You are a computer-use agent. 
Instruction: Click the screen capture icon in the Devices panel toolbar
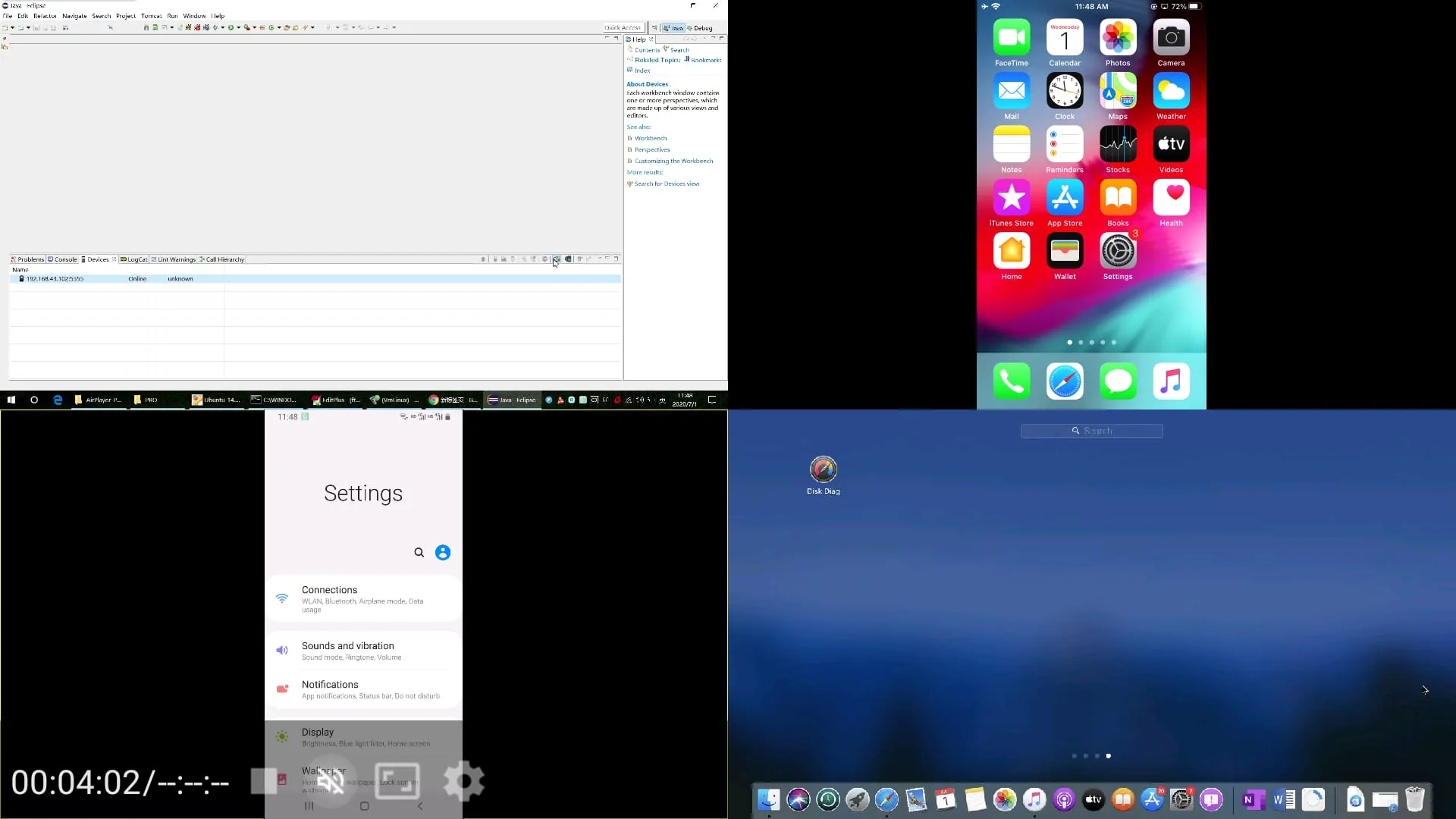click(x=556, y=259)
